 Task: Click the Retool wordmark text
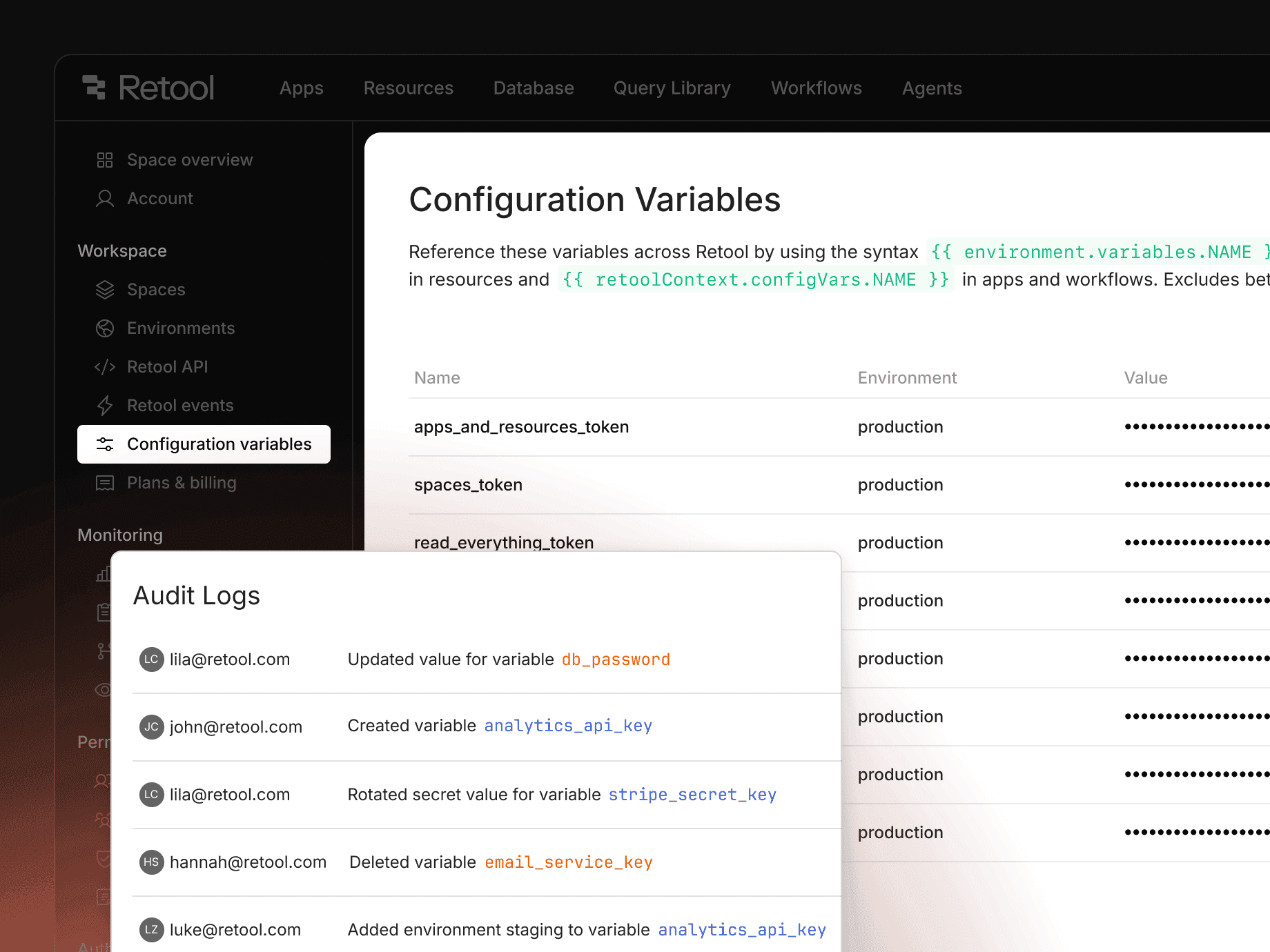coord(166,88)
